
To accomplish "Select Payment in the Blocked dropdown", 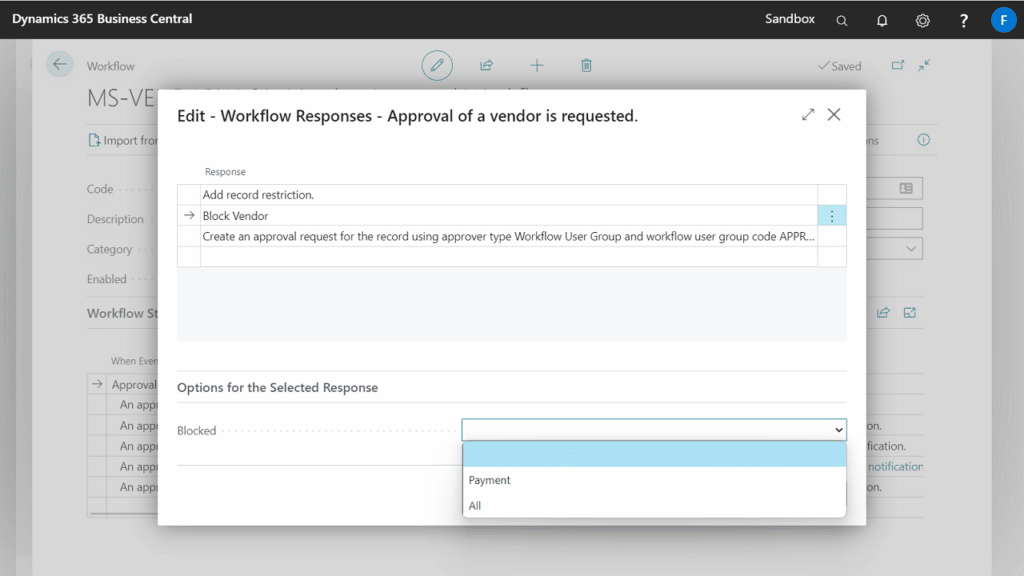I will (x=489, y=480).
